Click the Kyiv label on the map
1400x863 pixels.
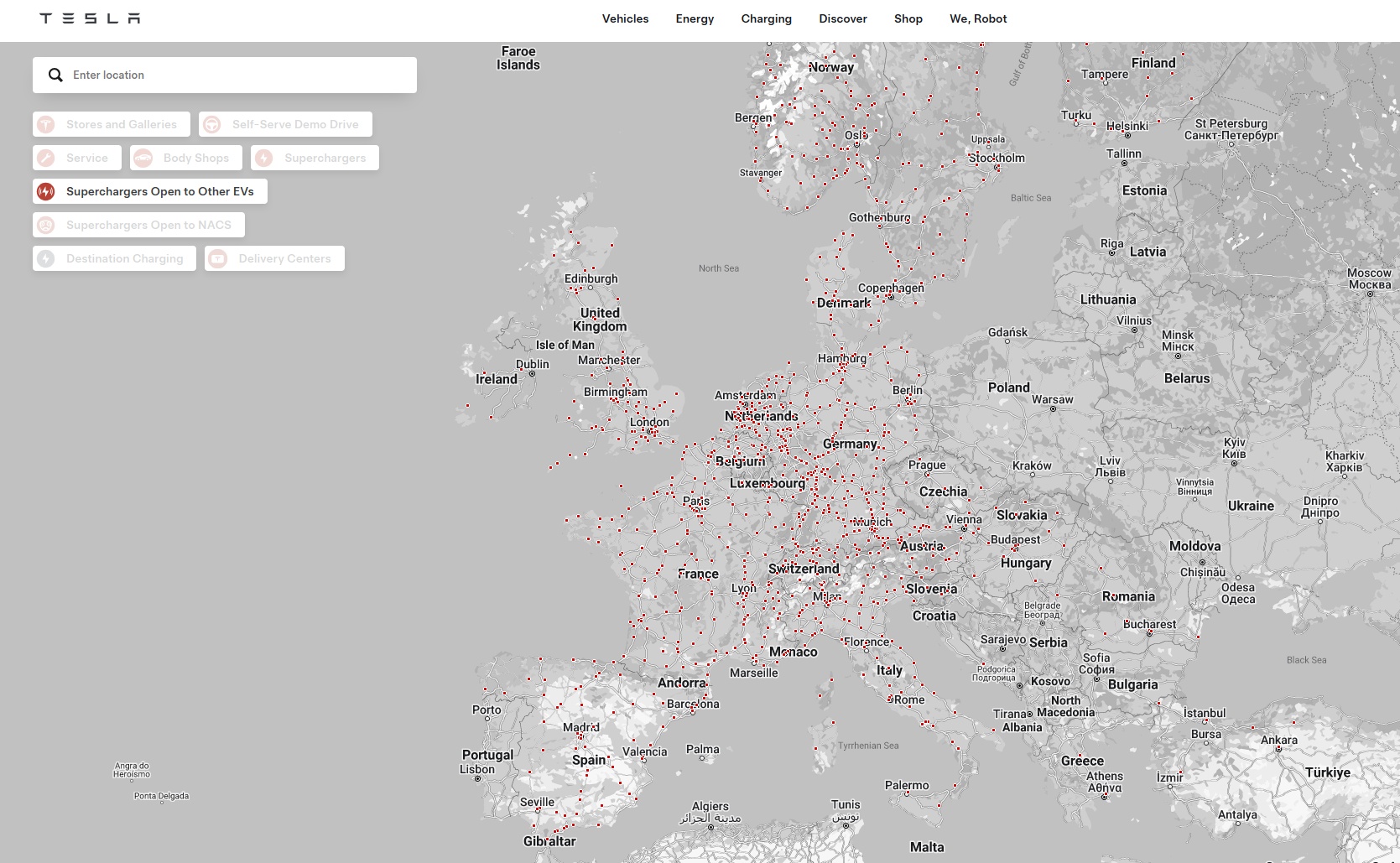1235,448
